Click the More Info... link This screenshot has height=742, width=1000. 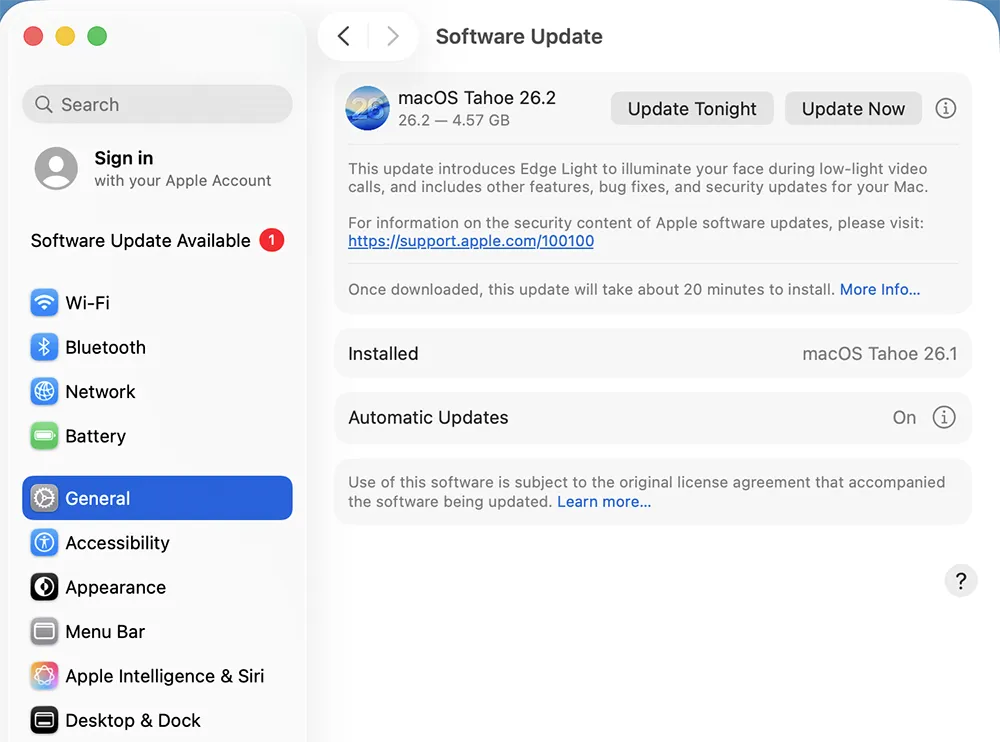point(879,289)
